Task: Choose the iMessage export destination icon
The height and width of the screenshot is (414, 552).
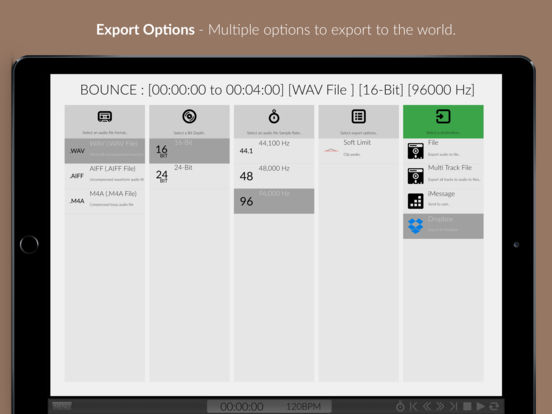Action: tap(415, 201)
